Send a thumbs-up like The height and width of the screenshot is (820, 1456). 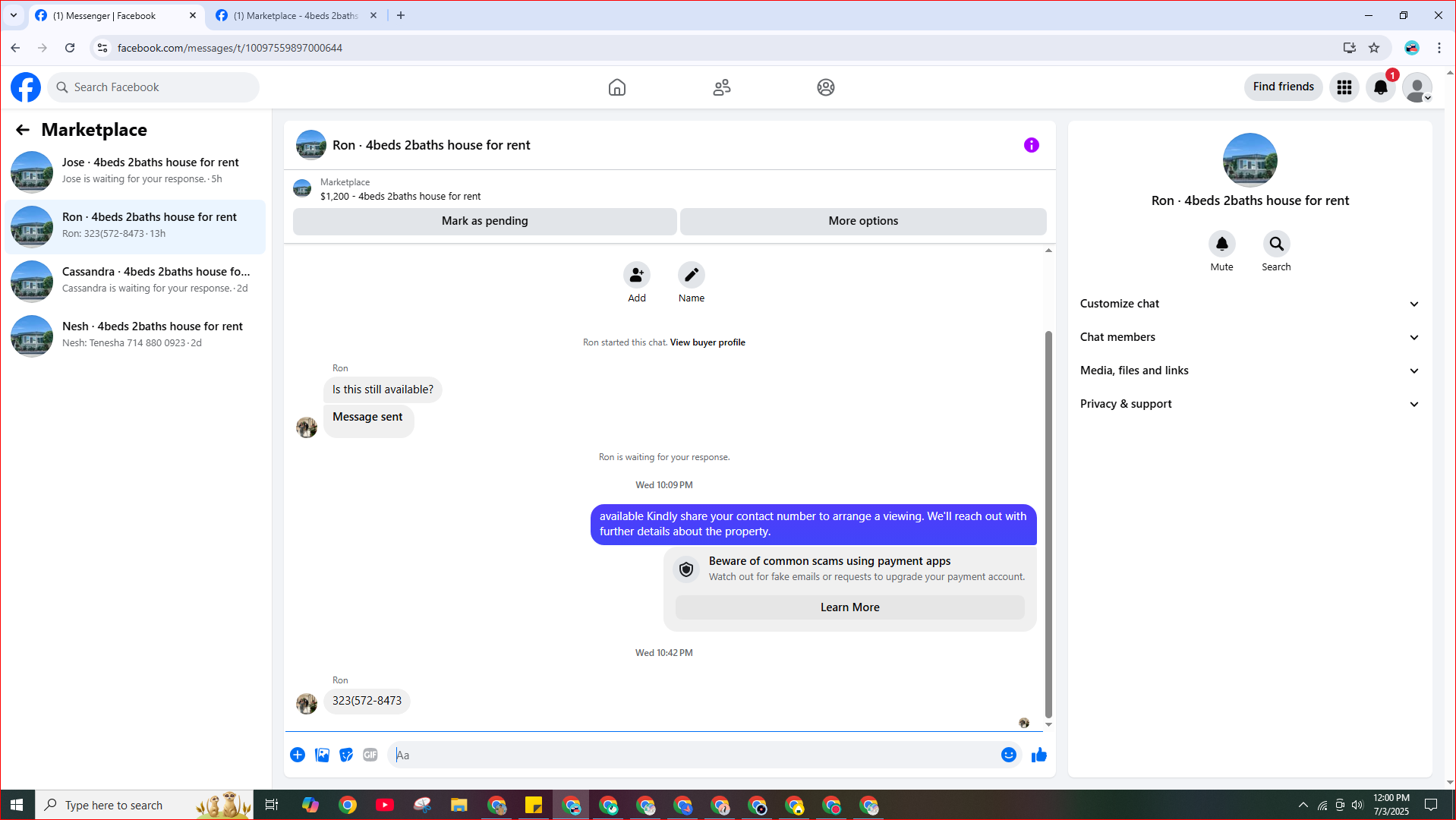pos(1039,755)
